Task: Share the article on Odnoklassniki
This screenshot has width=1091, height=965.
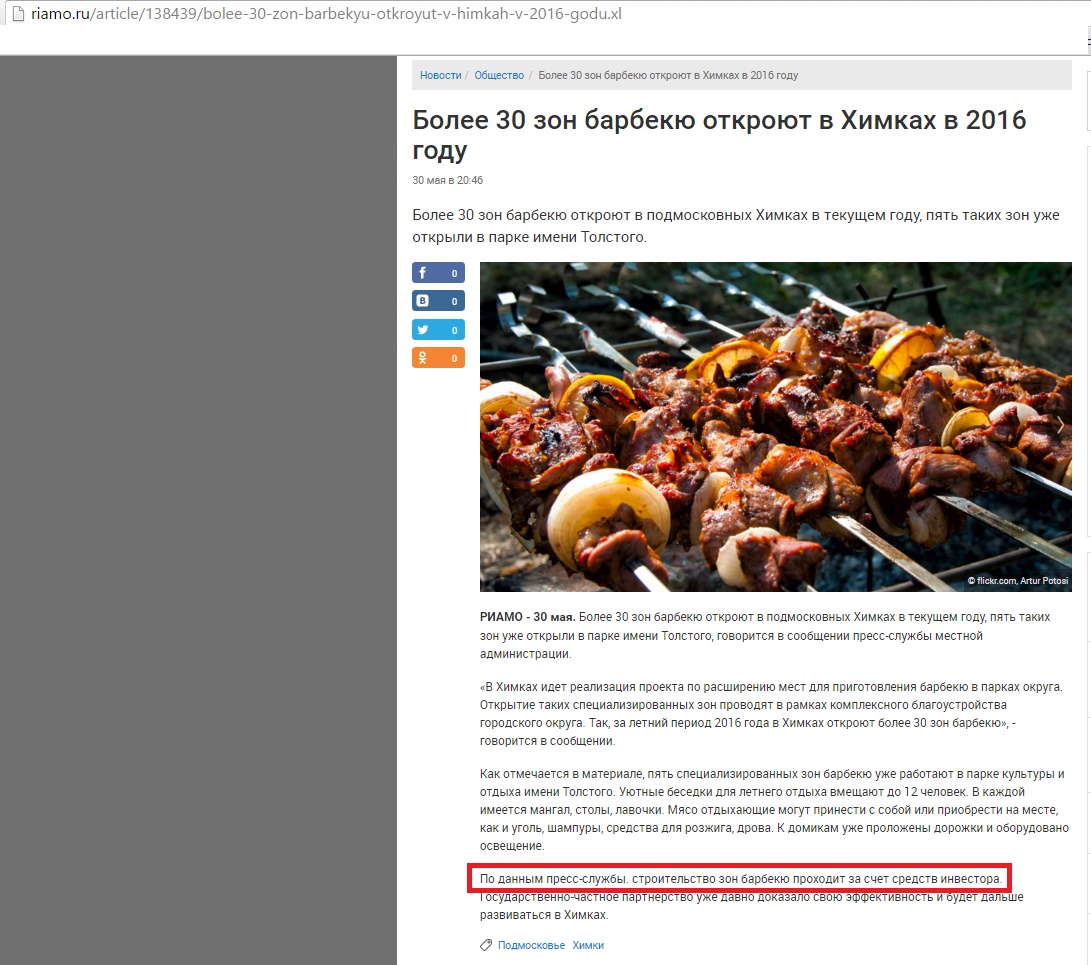Action: 438,358
